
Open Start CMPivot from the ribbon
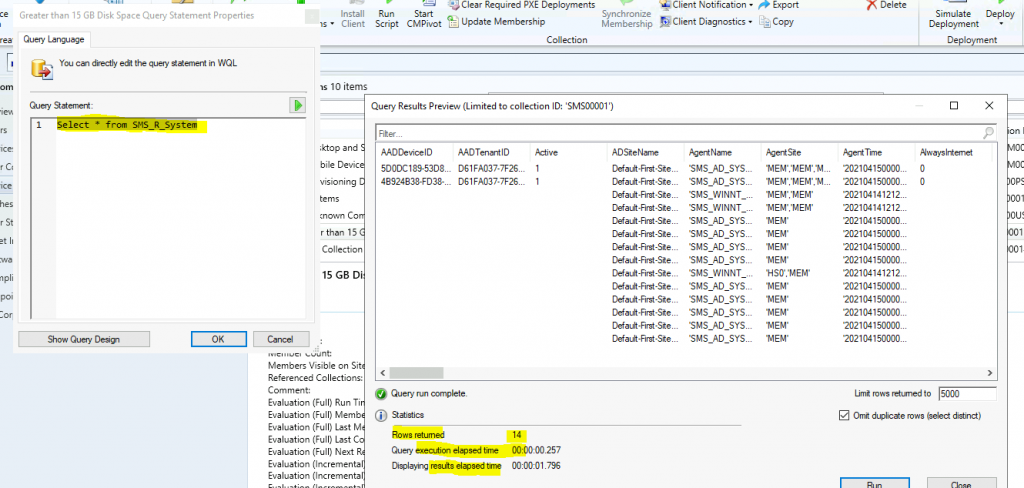[x=421, y=15]
